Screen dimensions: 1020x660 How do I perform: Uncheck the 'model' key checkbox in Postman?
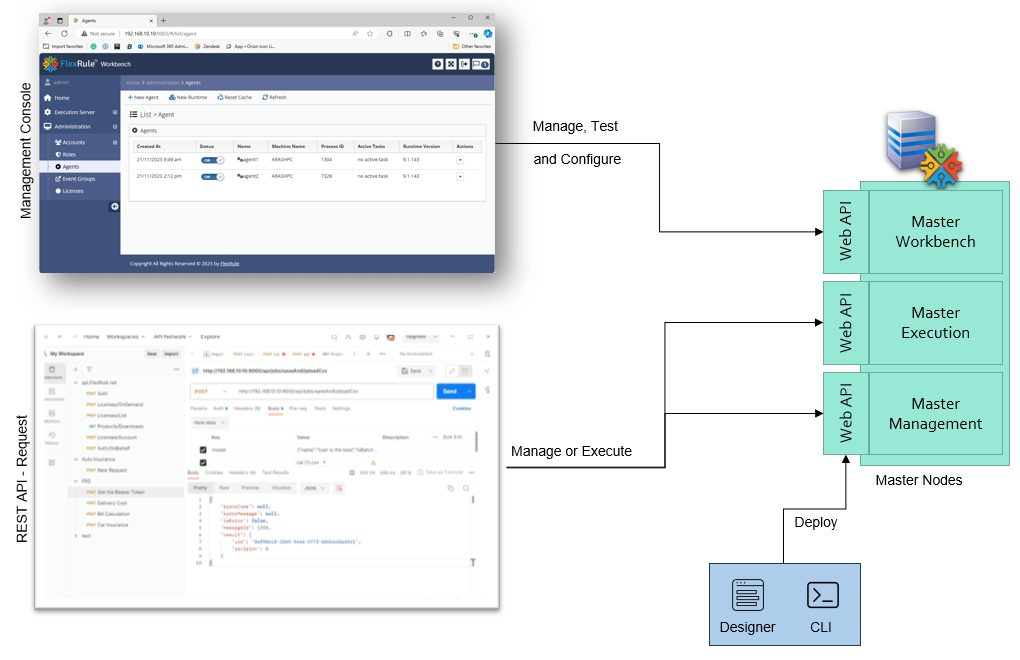coord(203,450)
